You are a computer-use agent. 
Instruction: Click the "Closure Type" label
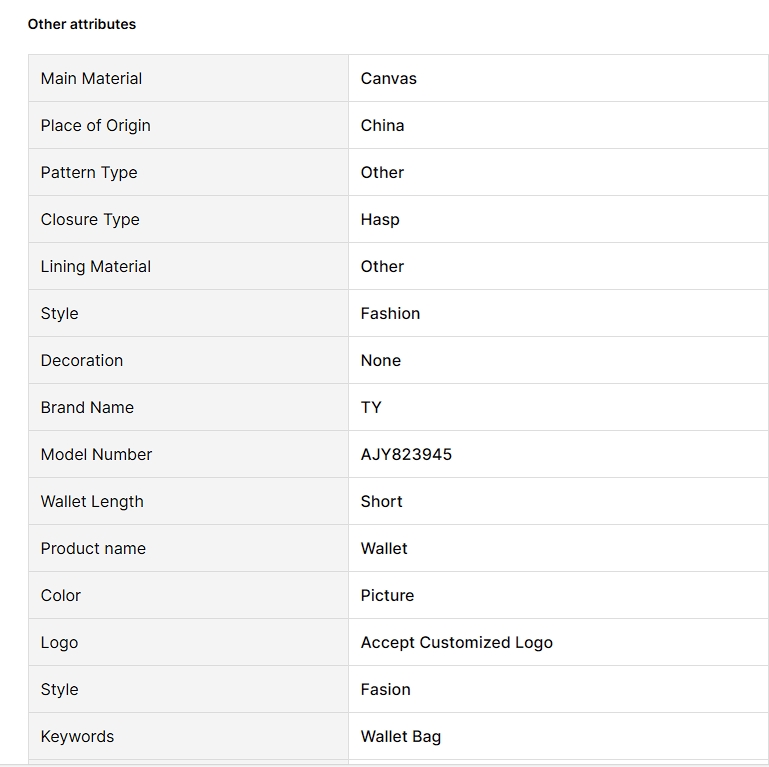coord(90,219)
